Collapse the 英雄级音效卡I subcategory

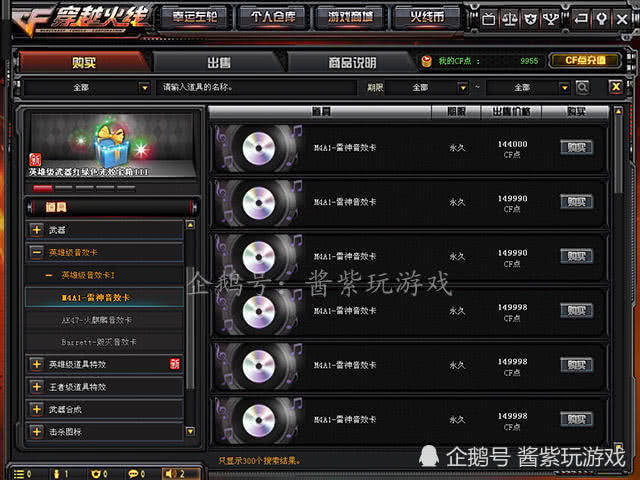point(49,276)
